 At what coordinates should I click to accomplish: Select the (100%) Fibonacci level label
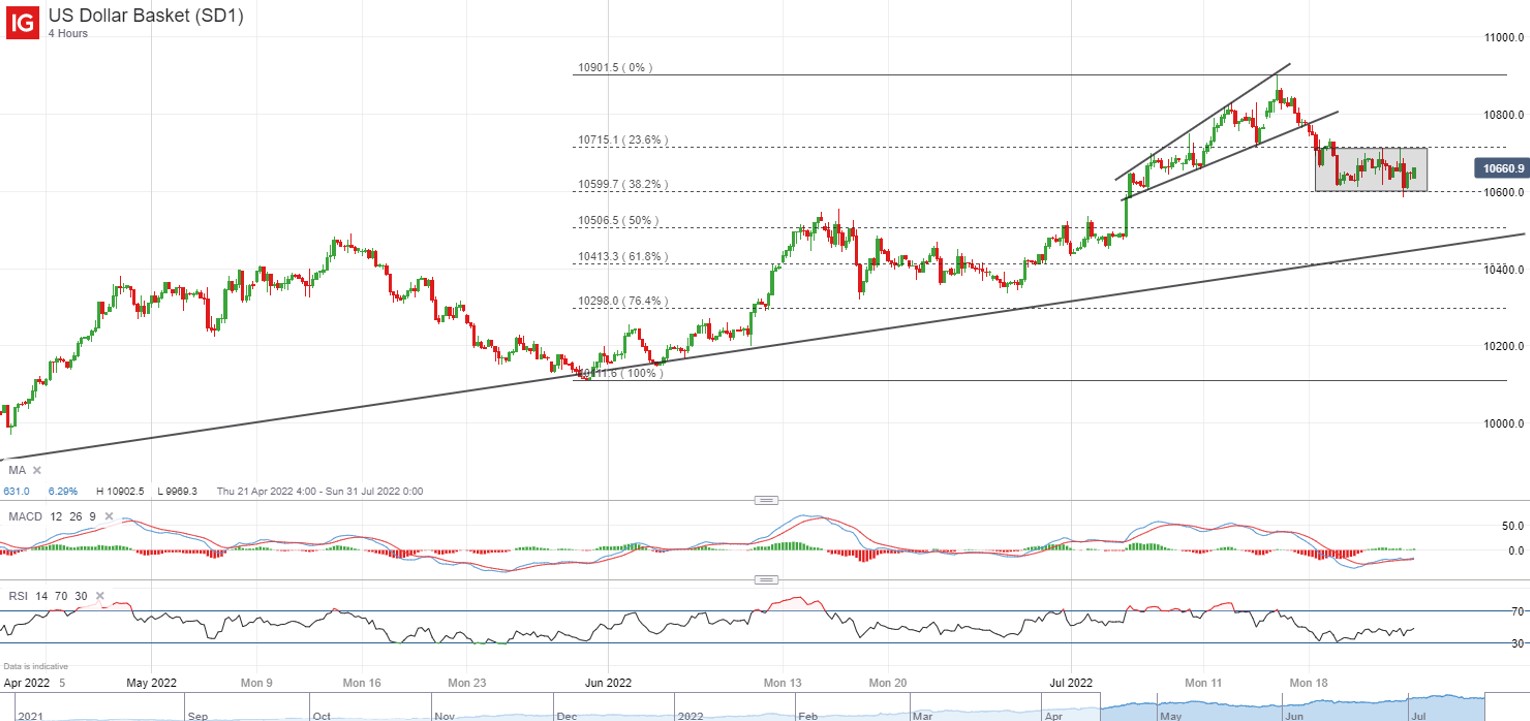[620, 373]
